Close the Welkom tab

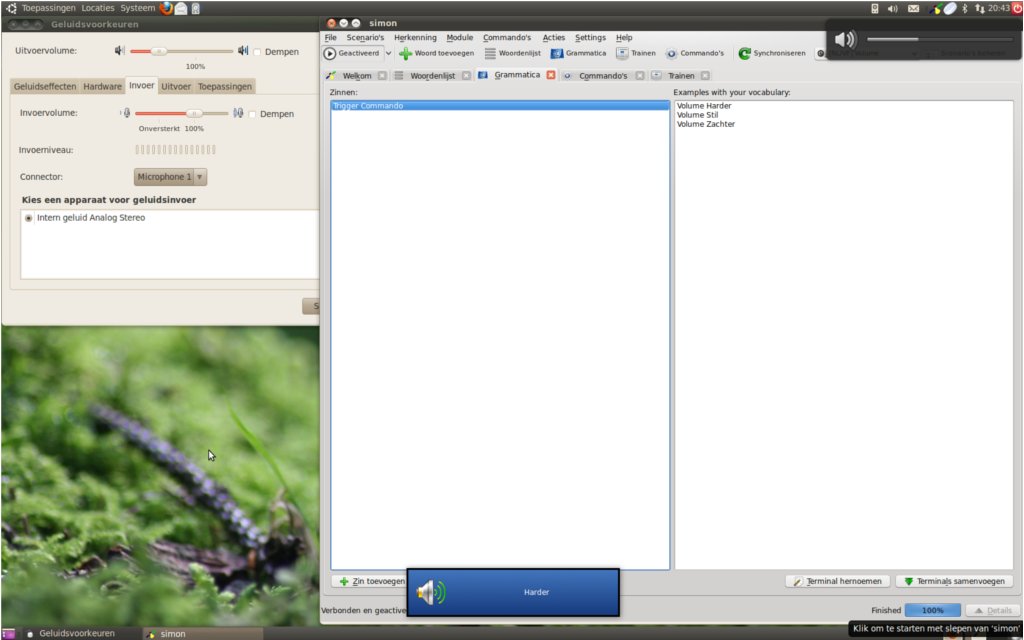382,76
